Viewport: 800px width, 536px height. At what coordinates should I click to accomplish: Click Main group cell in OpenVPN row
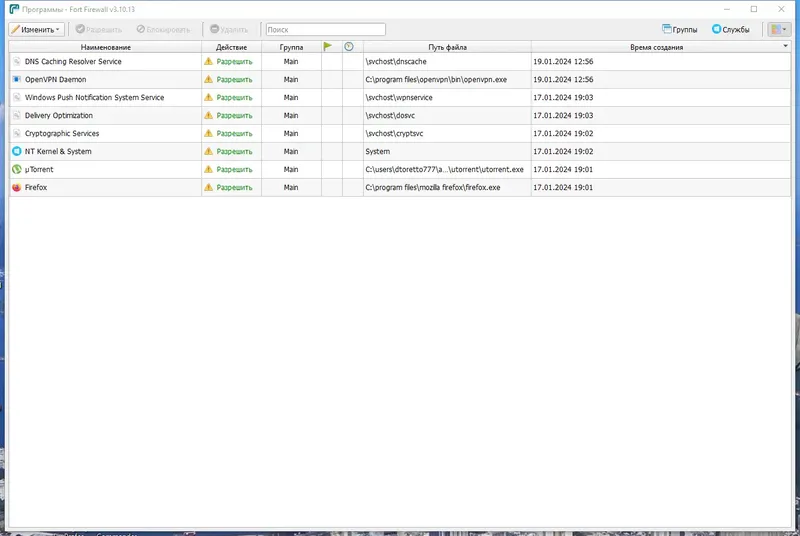[291, 80]
